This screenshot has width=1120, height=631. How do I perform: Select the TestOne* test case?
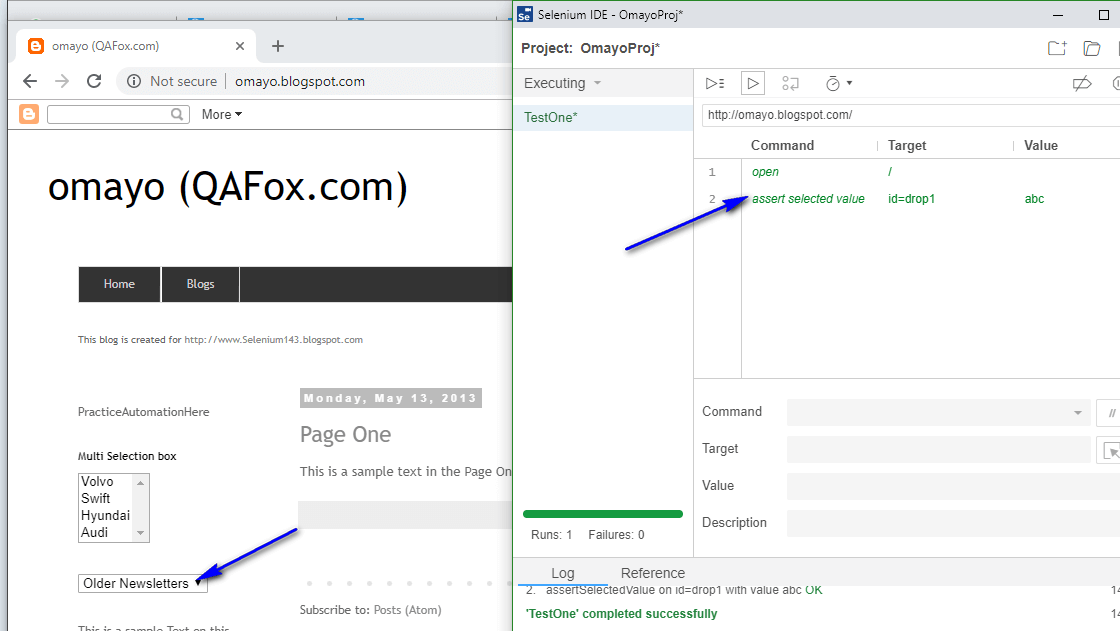tap(604, 118)
